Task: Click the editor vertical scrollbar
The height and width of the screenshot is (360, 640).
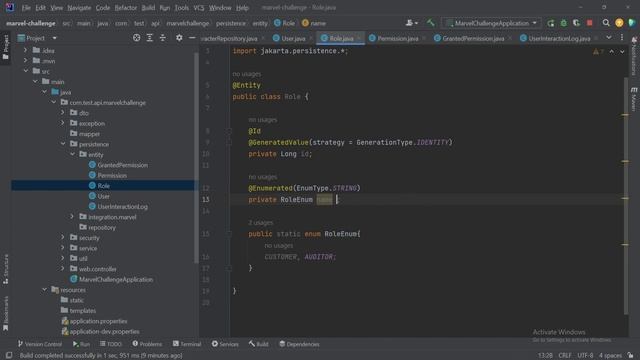Action: pos(626,196)
